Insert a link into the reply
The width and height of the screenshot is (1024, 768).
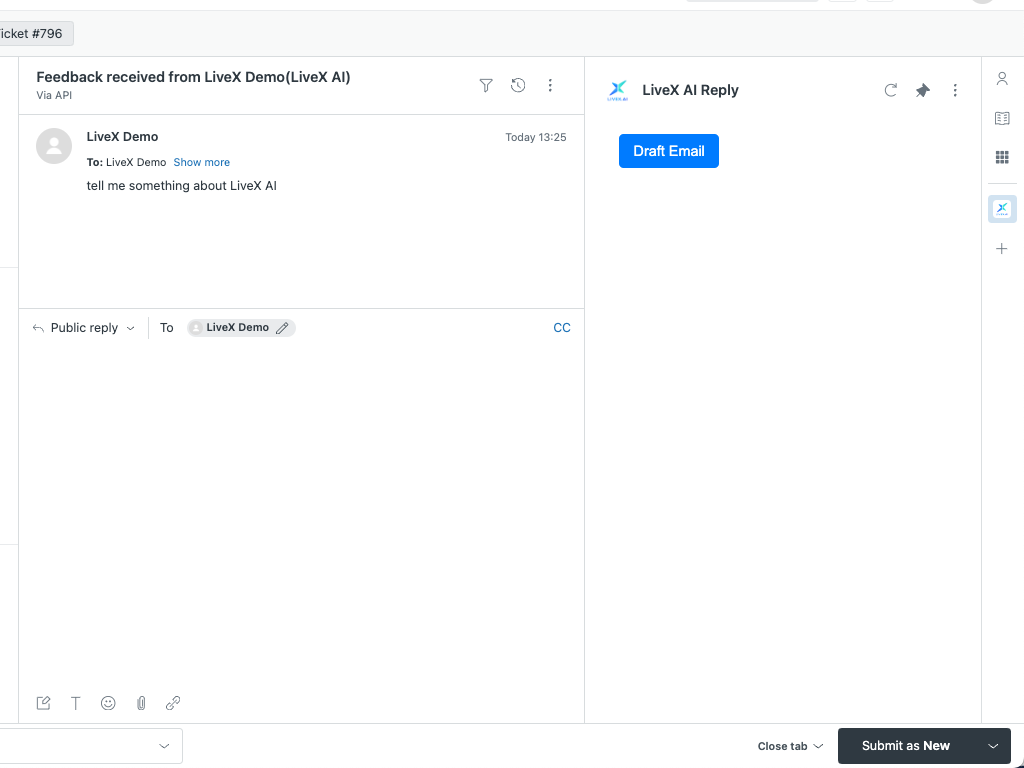173,703
